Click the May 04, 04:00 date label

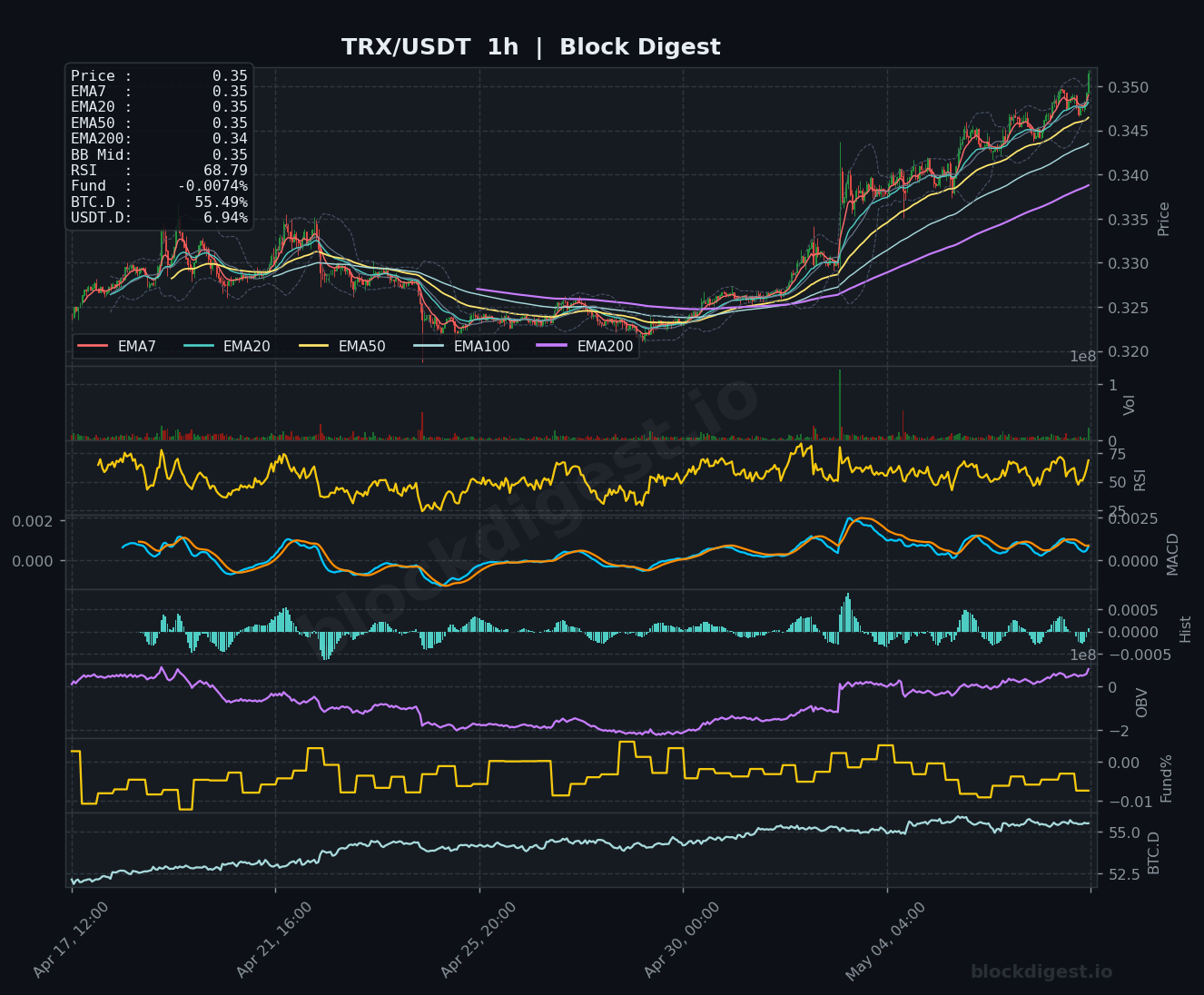[x=885, y=940]
